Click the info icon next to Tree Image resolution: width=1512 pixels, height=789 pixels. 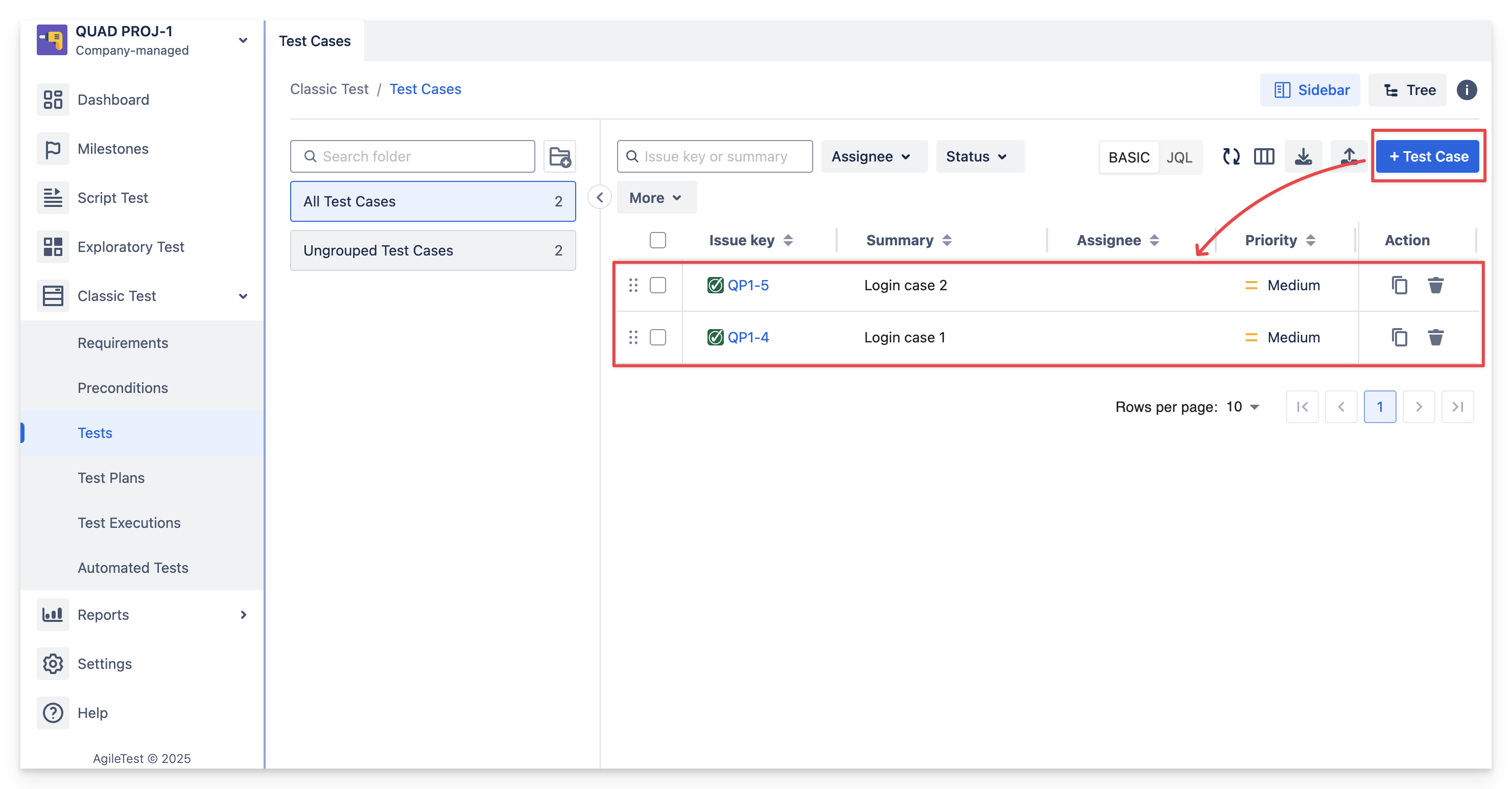click(1466, 90)
